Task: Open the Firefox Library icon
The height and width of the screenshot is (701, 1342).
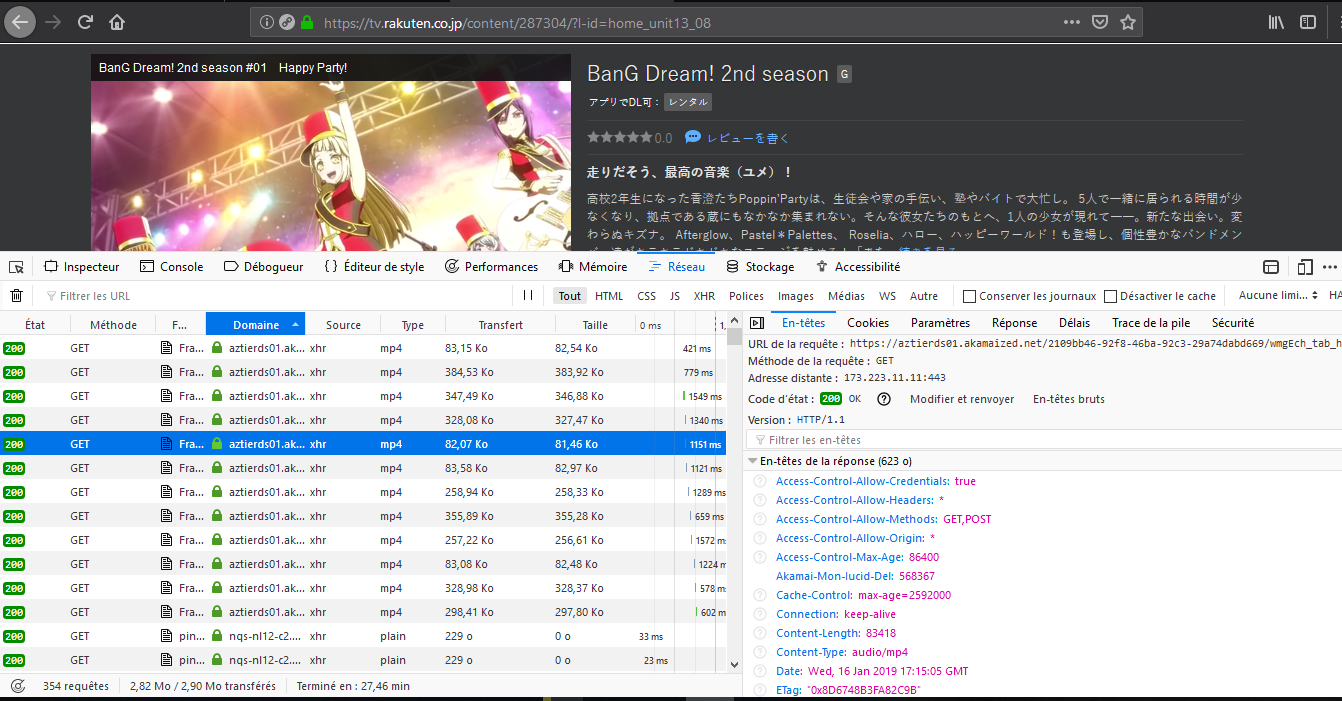Action: (1277, 22)
